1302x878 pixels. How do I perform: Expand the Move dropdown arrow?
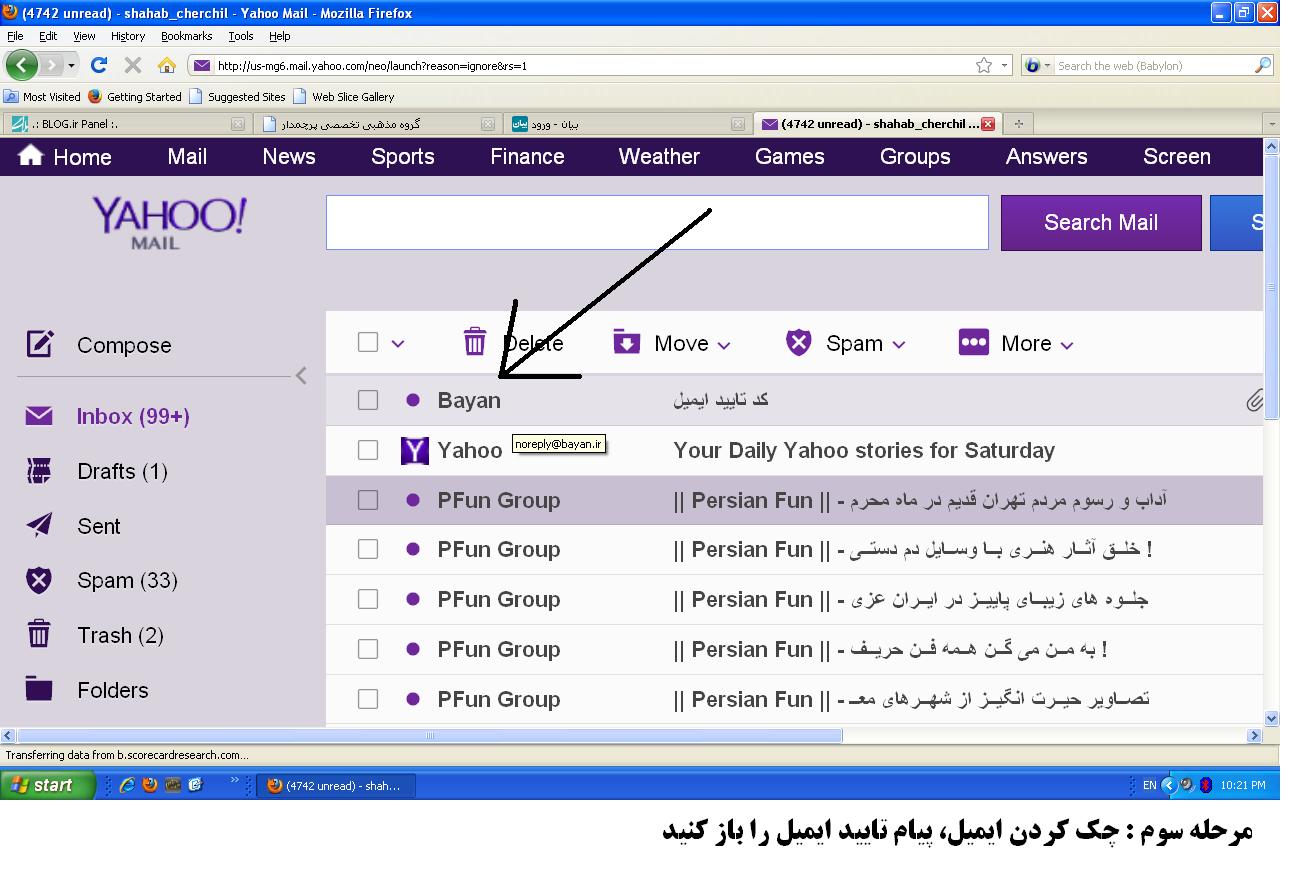pyautogui.click(x=724, y=345)
